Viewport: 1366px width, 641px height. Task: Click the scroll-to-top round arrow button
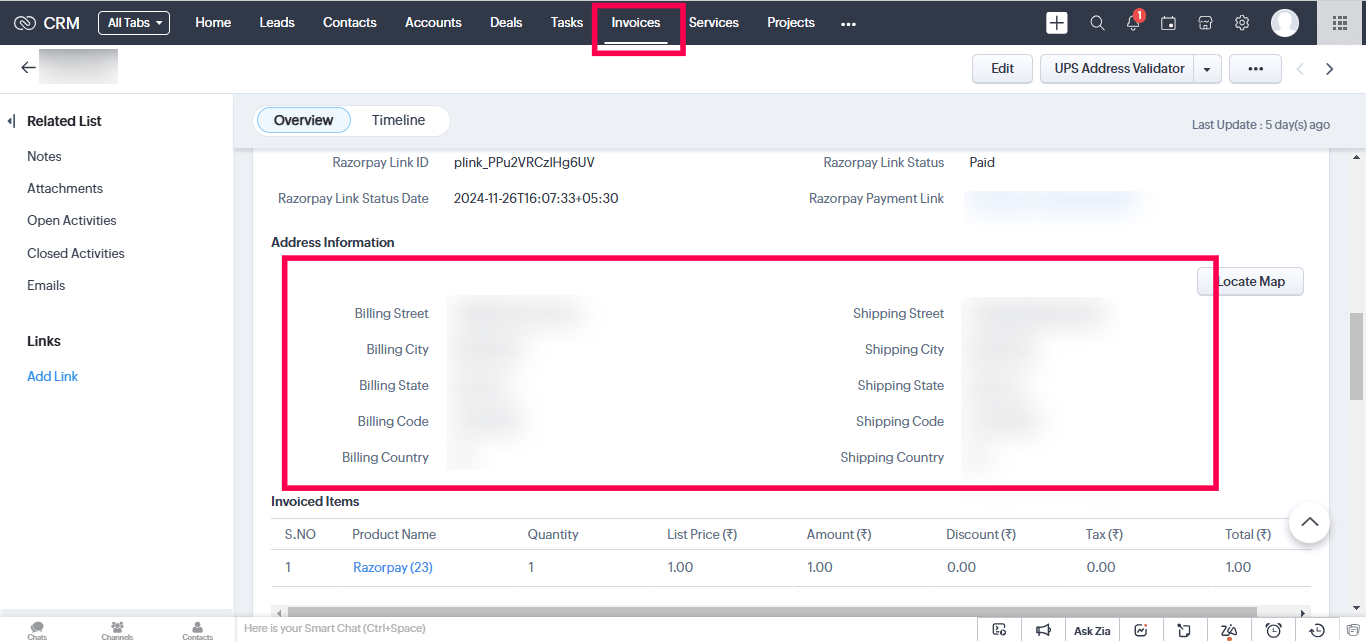pos(1309,522)
